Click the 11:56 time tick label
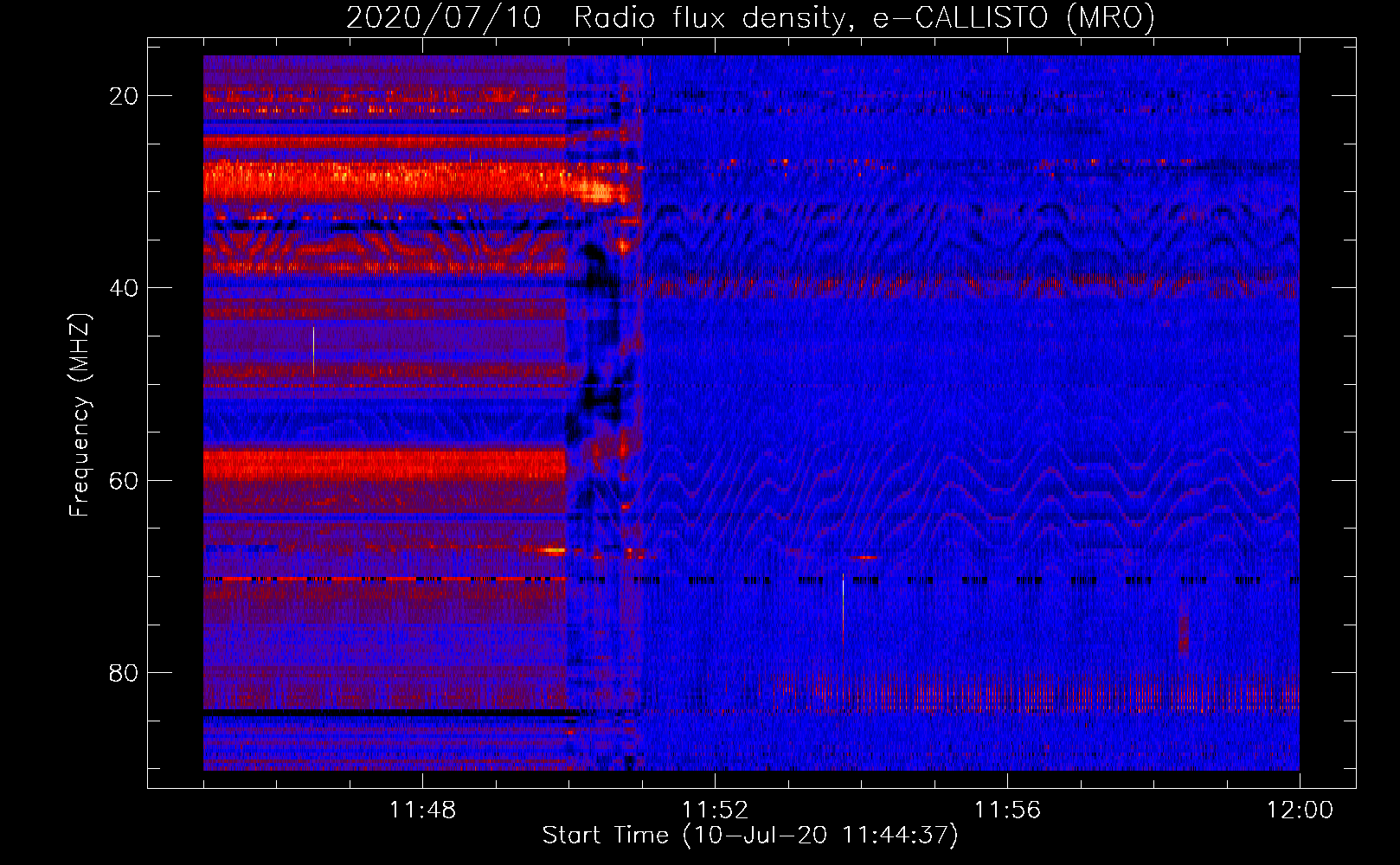Viewport: 1400px width, 865px height. 1007,810
